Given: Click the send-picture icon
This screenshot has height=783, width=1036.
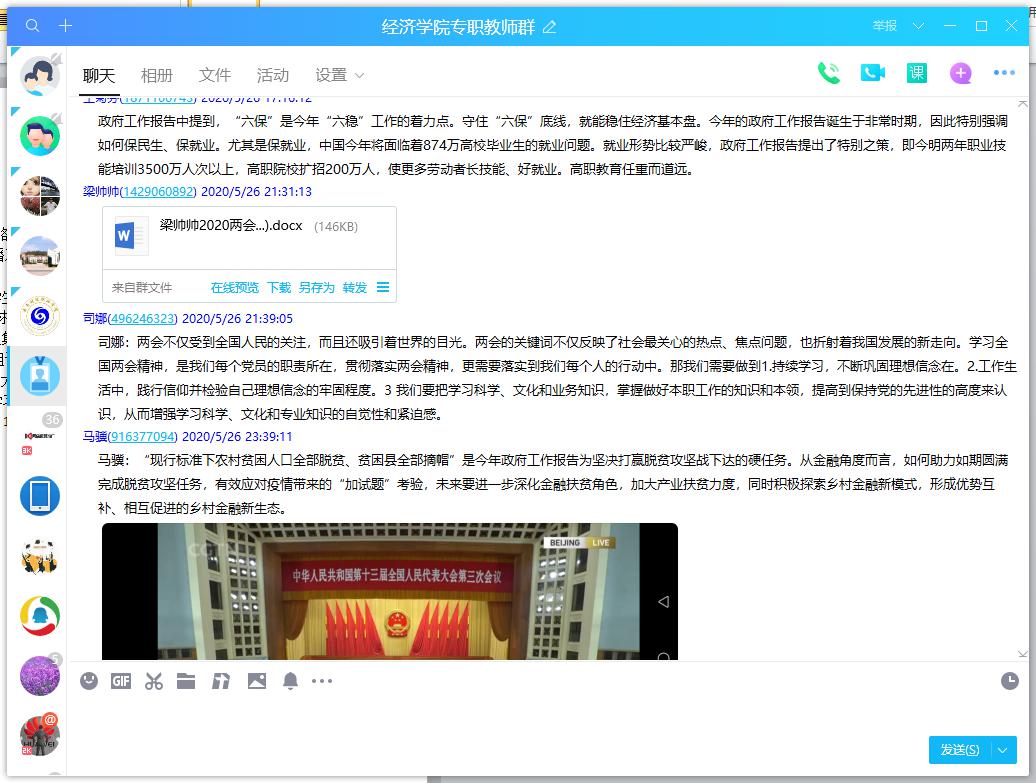Looking at the screenshot, I should pos(257,681).
